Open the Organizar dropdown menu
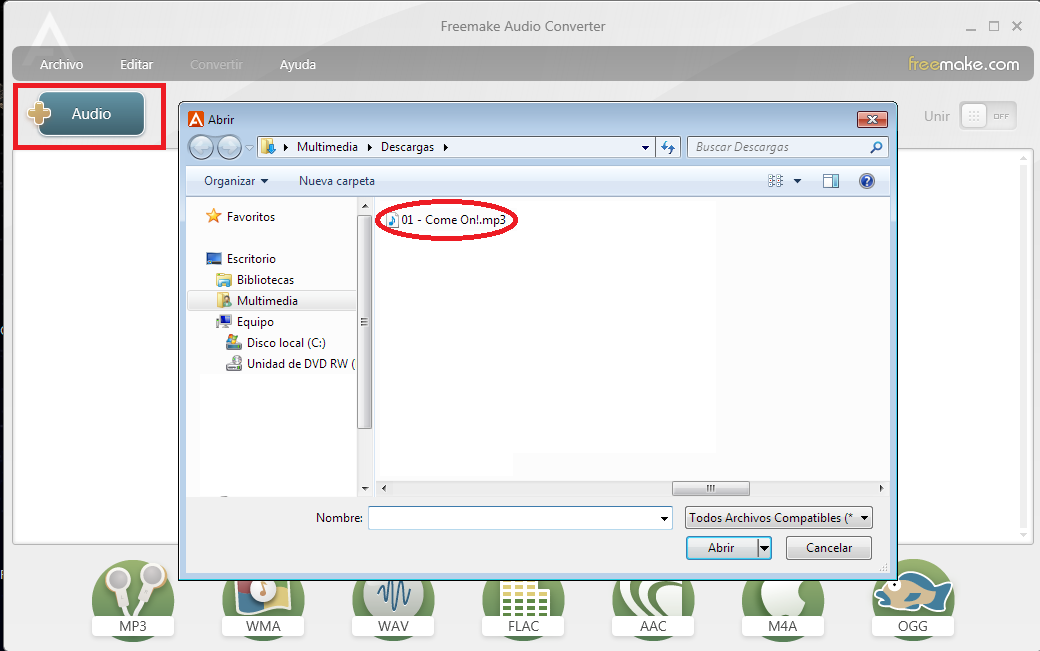 coord(236,181)
